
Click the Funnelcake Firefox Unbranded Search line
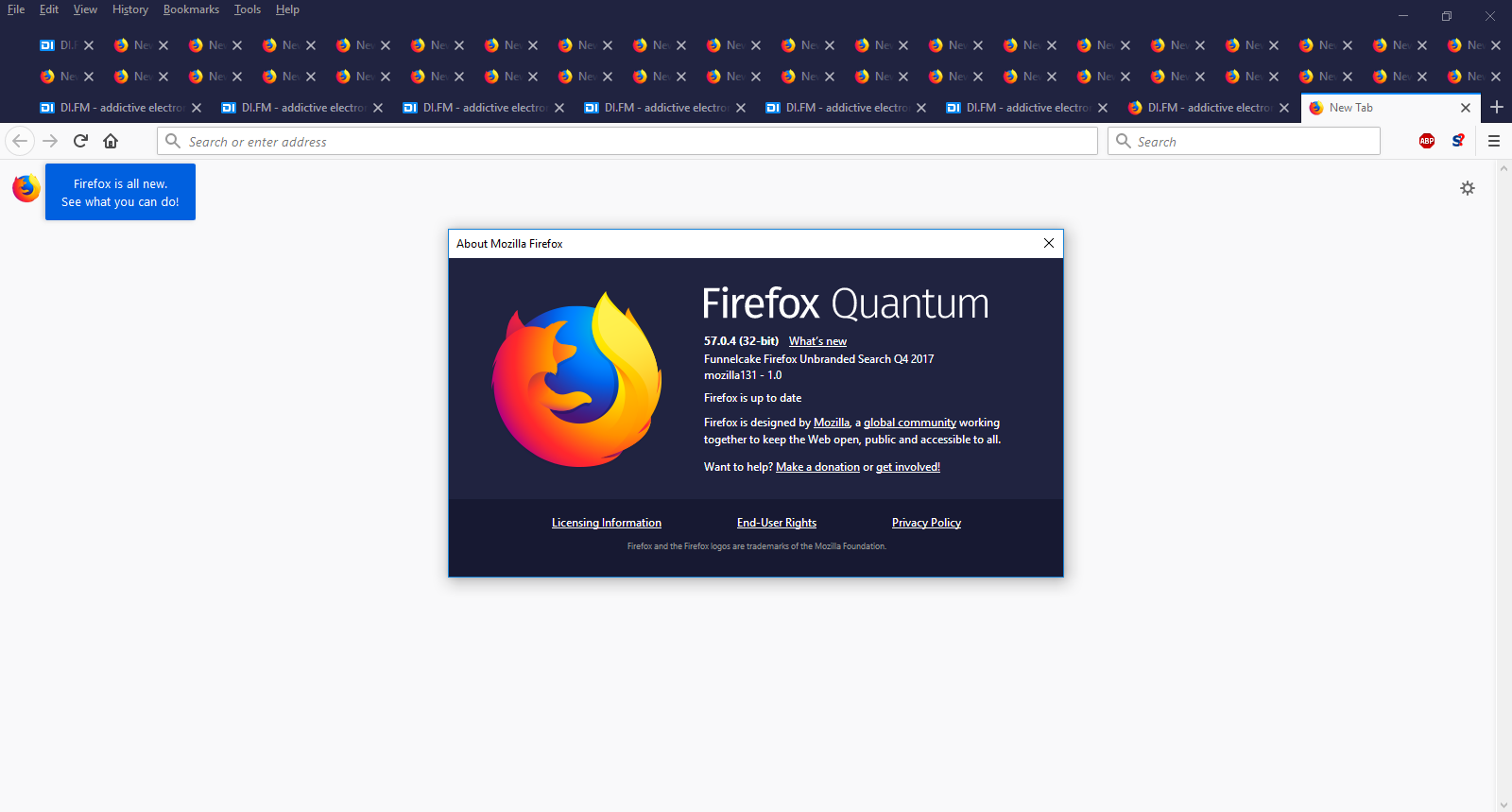click(x=818, y=359)
